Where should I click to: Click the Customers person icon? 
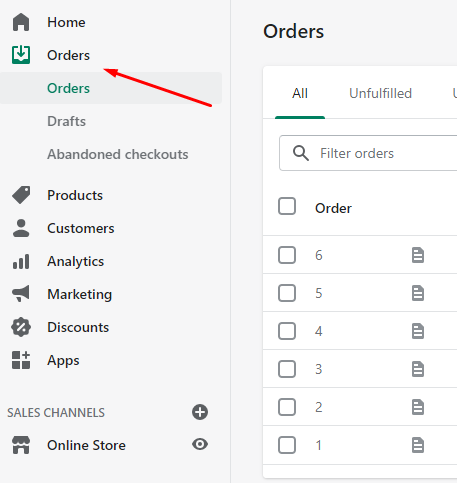(21, 228)
